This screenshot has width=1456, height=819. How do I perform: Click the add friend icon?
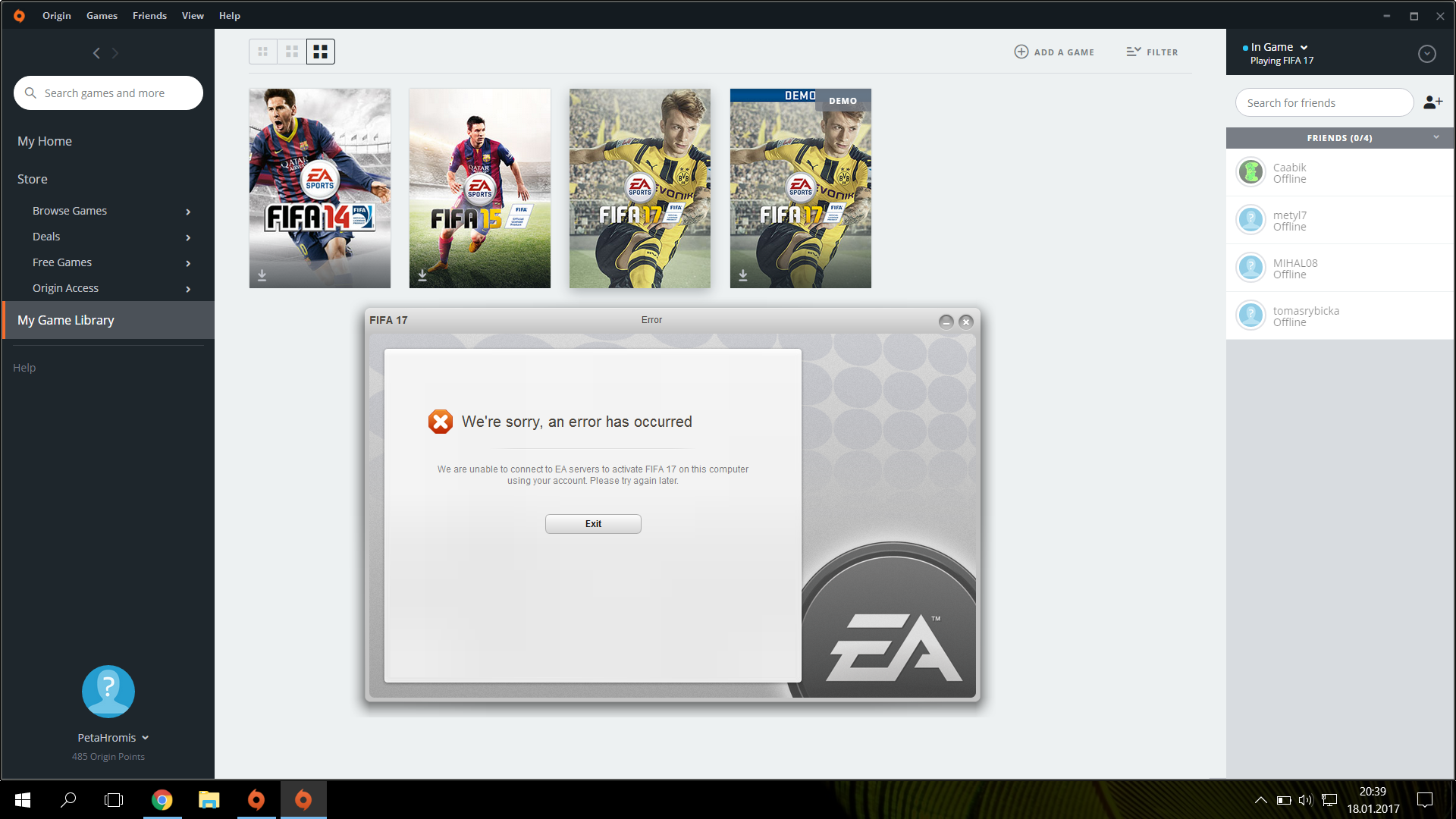[x=1432, y=102]
